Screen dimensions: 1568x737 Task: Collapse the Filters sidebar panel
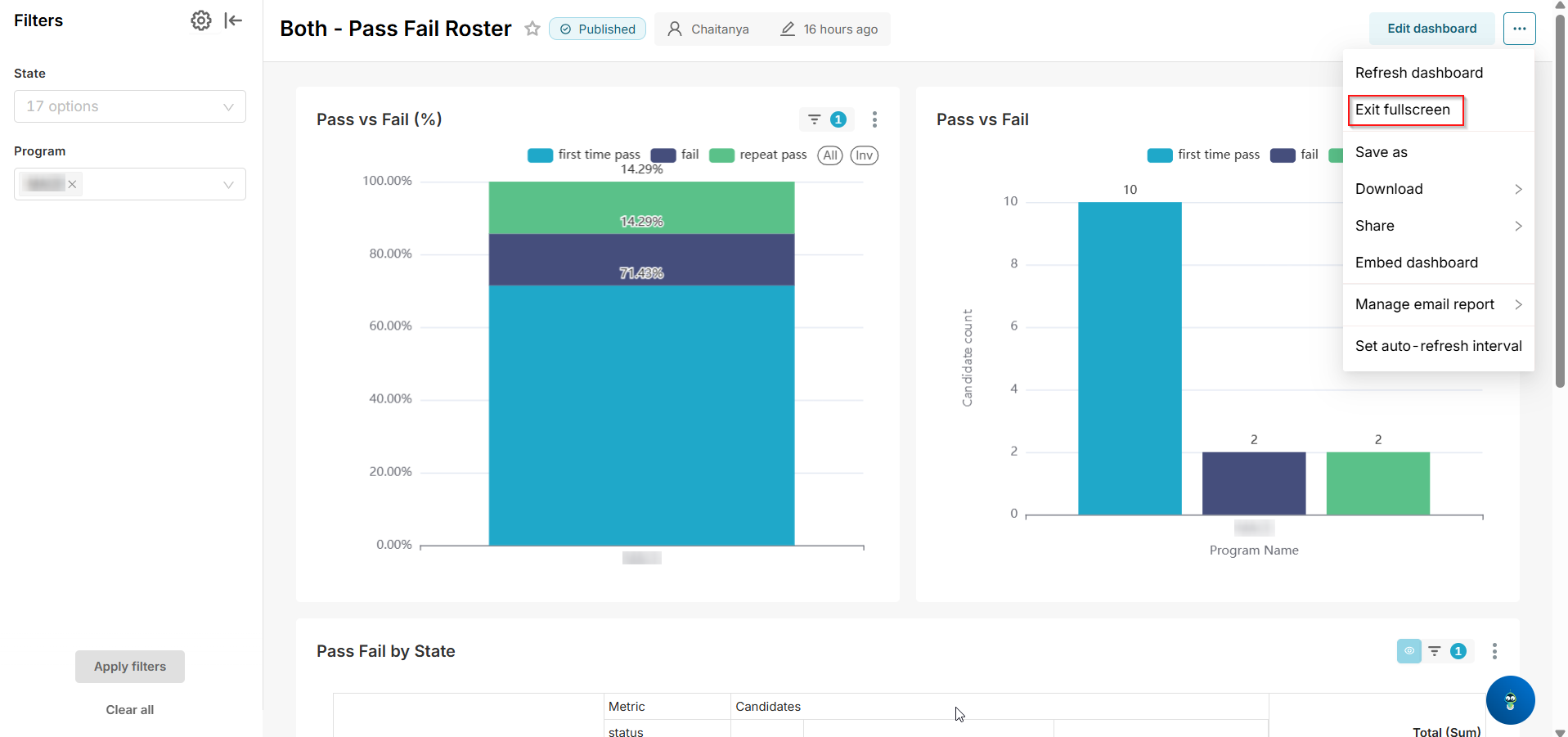coord(233,20)
